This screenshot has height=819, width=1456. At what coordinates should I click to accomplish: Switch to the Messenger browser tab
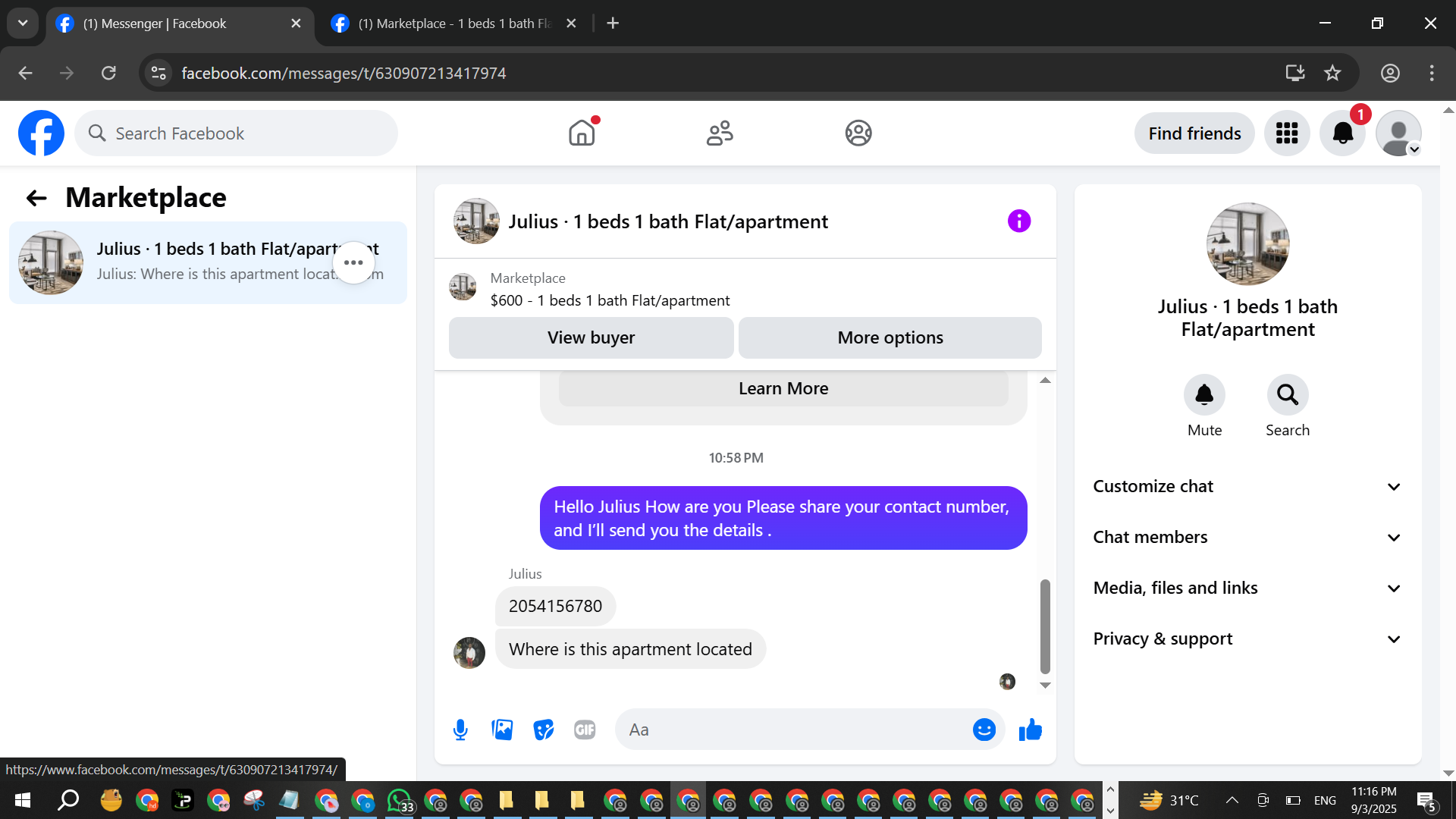tap(180, 24)
